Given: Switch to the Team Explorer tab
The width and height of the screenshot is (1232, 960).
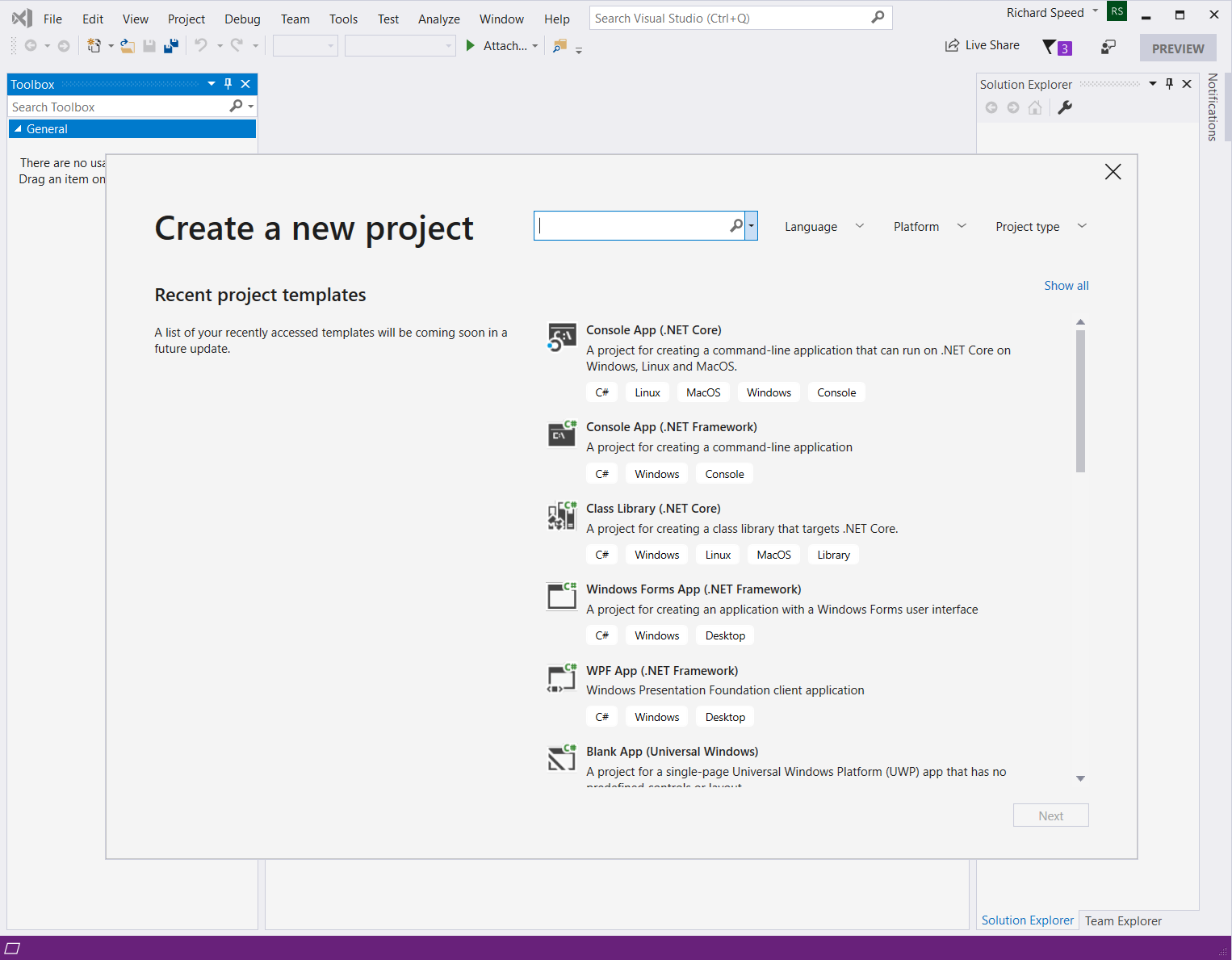Looking at the screenshot, I should click(1123, 920).
